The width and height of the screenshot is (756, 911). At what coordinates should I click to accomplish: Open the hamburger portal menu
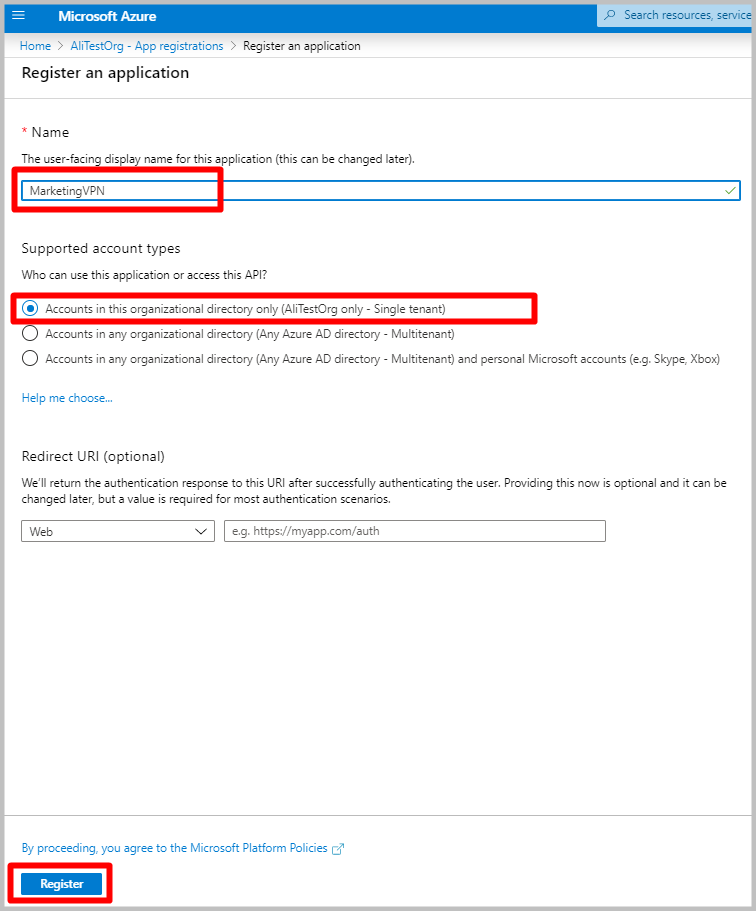coord(19,16)
